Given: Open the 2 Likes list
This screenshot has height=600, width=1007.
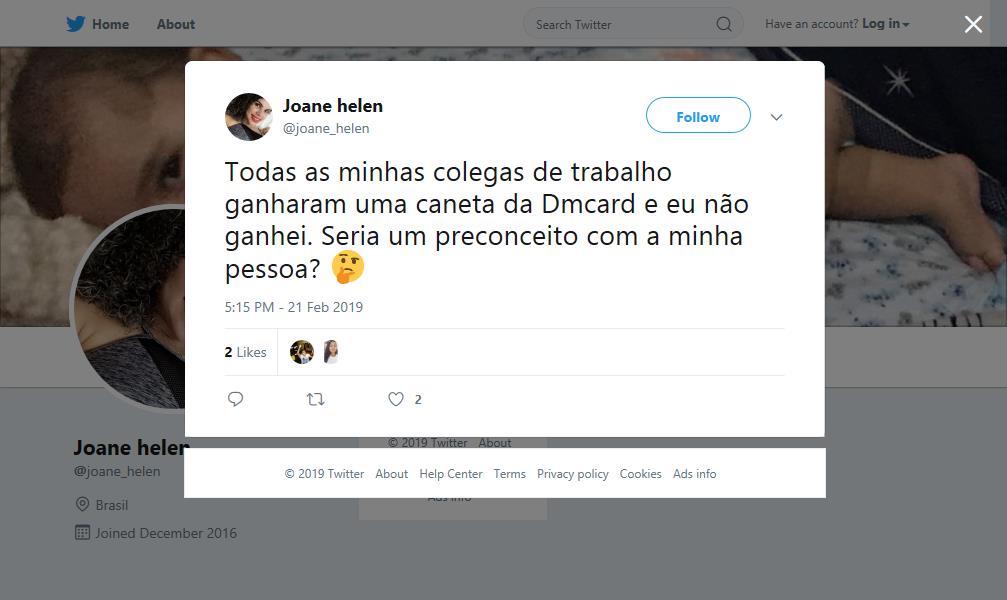Looking at the screenshot, I should tap(246, 352).
